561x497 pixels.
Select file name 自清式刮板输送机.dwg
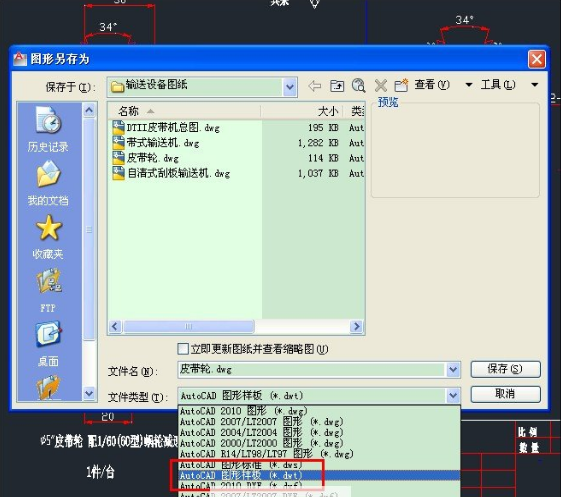pyautogui.click(x=179, y=174)
